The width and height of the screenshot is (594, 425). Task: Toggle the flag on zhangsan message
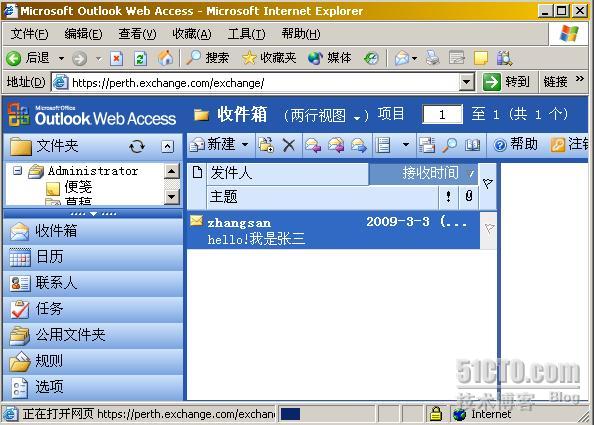click(x=489, y=228)
